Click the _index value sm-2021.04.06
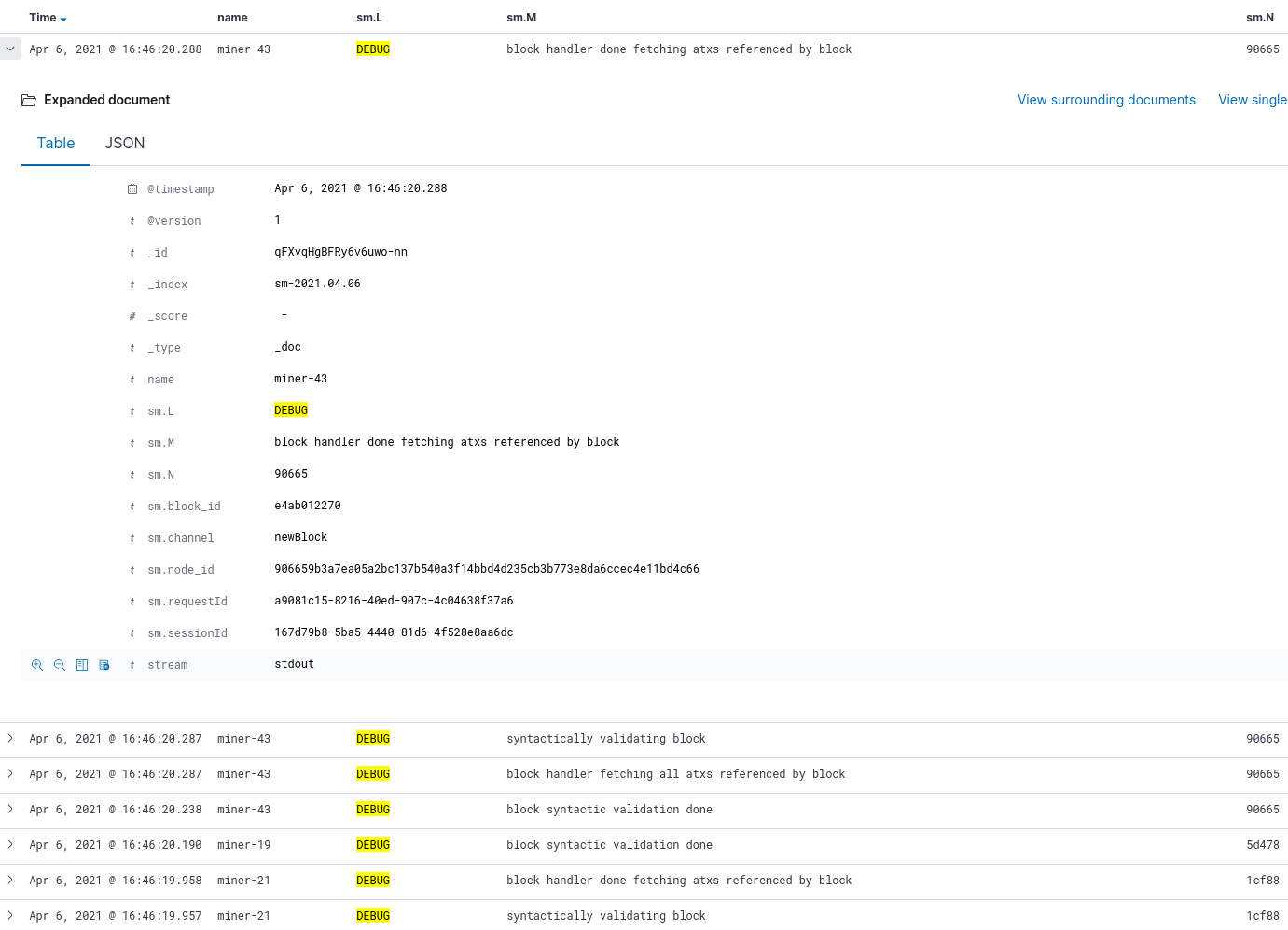This screenshot has width=1288, height=930. coord(317,284)
